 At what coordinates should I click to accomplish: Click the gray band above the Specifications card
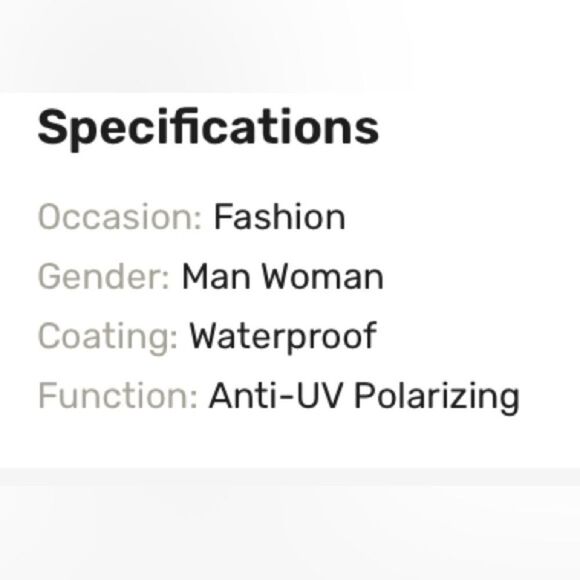coord(290,46)
